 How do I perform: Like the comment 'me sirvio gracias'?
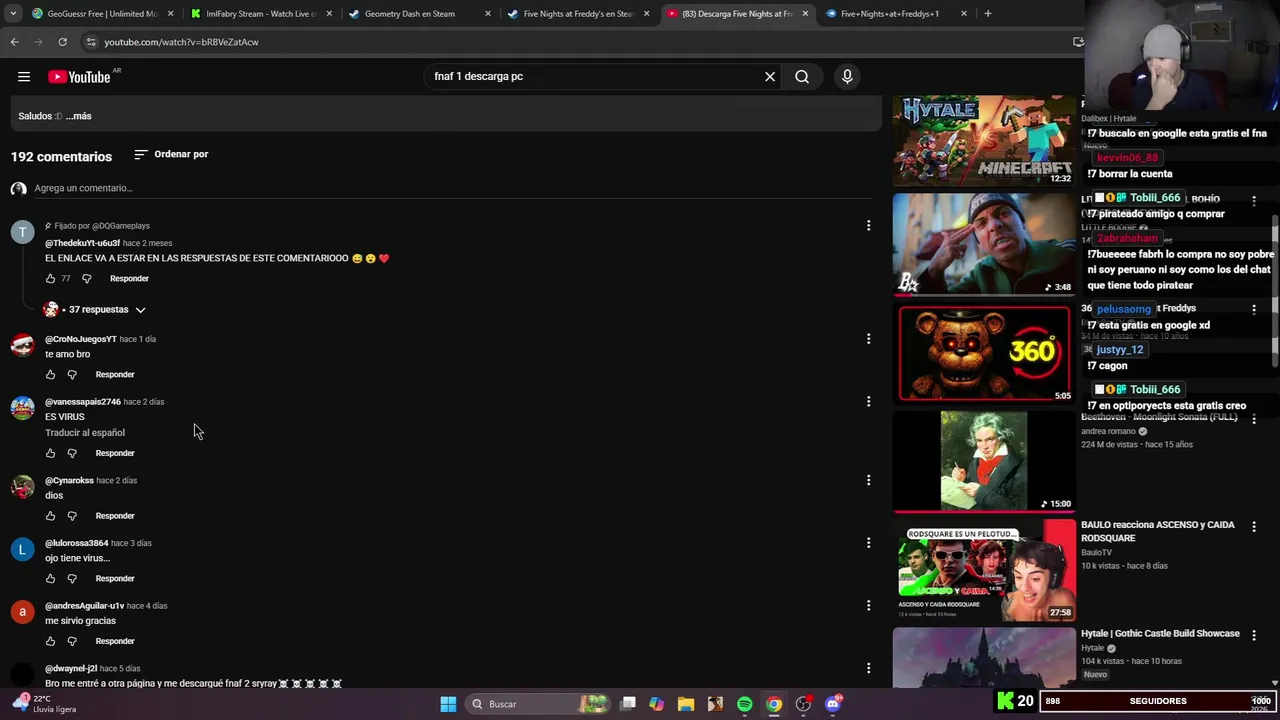pos(50,642)
